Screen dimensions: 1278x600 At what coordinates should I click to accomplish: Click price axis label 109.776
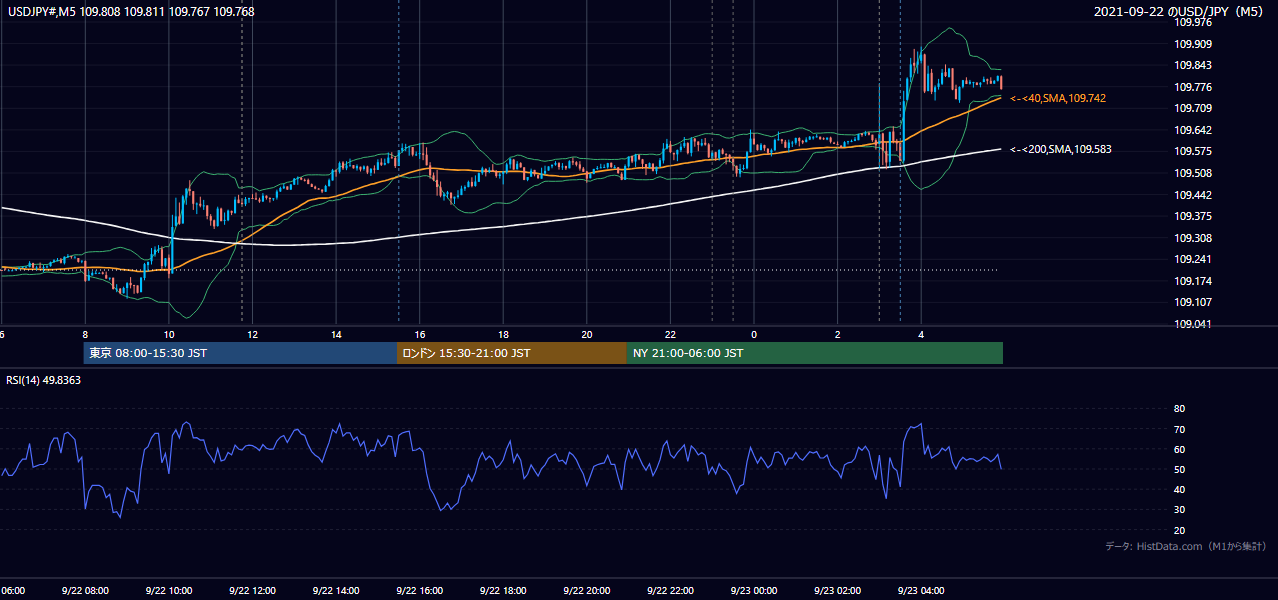point(1193,87)
